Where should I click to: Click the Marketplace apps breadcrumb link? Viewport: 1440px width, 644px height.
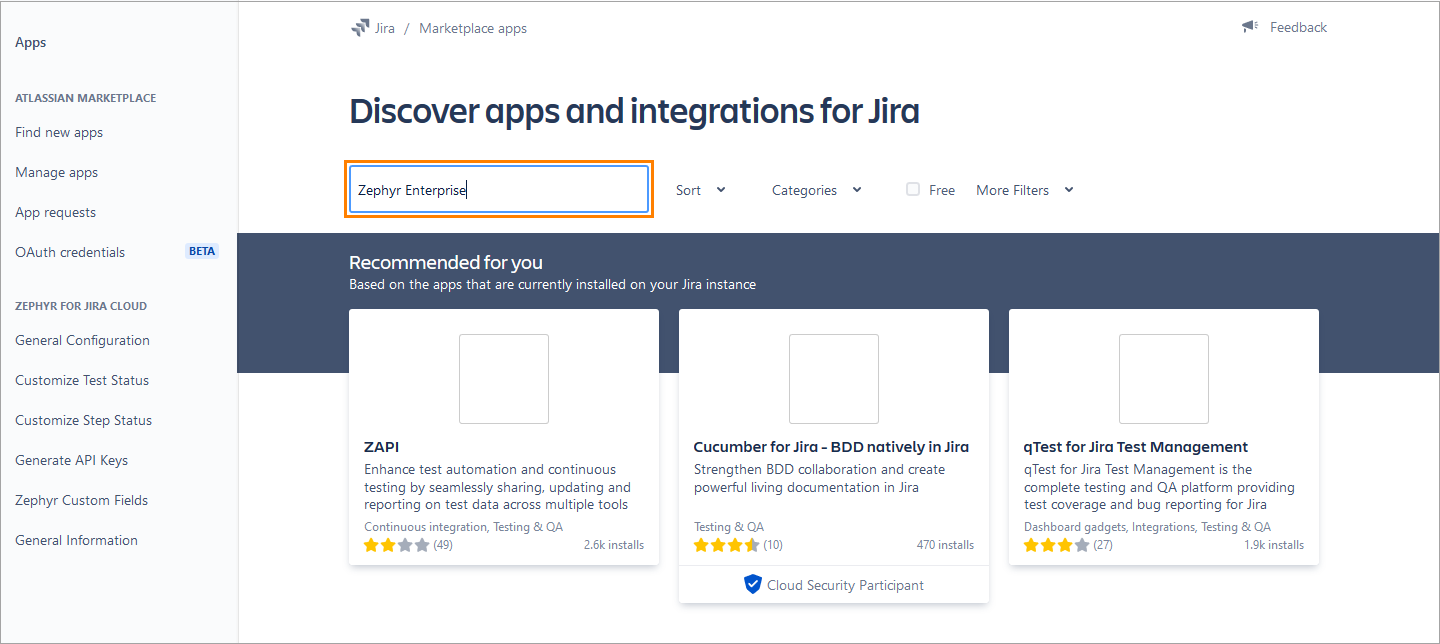473,28
